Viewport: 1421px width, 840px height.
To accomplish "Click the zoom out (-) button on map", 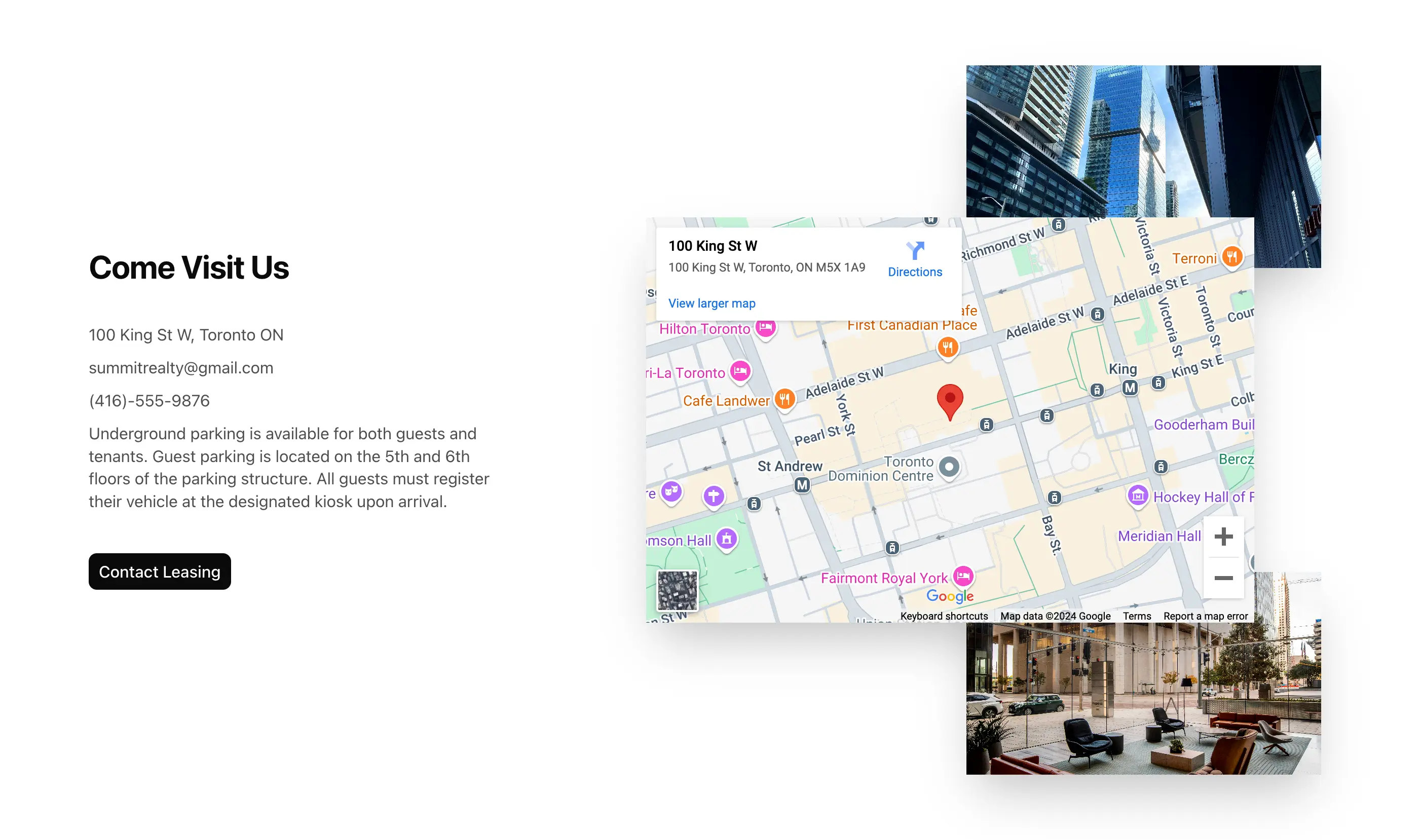I will (1224, 579).
